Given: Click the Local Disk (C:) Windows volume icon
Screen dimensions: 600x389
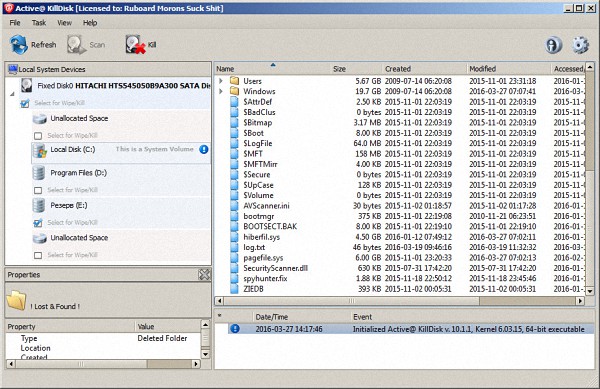Looking at the screenshot, I should click(x=39, y=151).
